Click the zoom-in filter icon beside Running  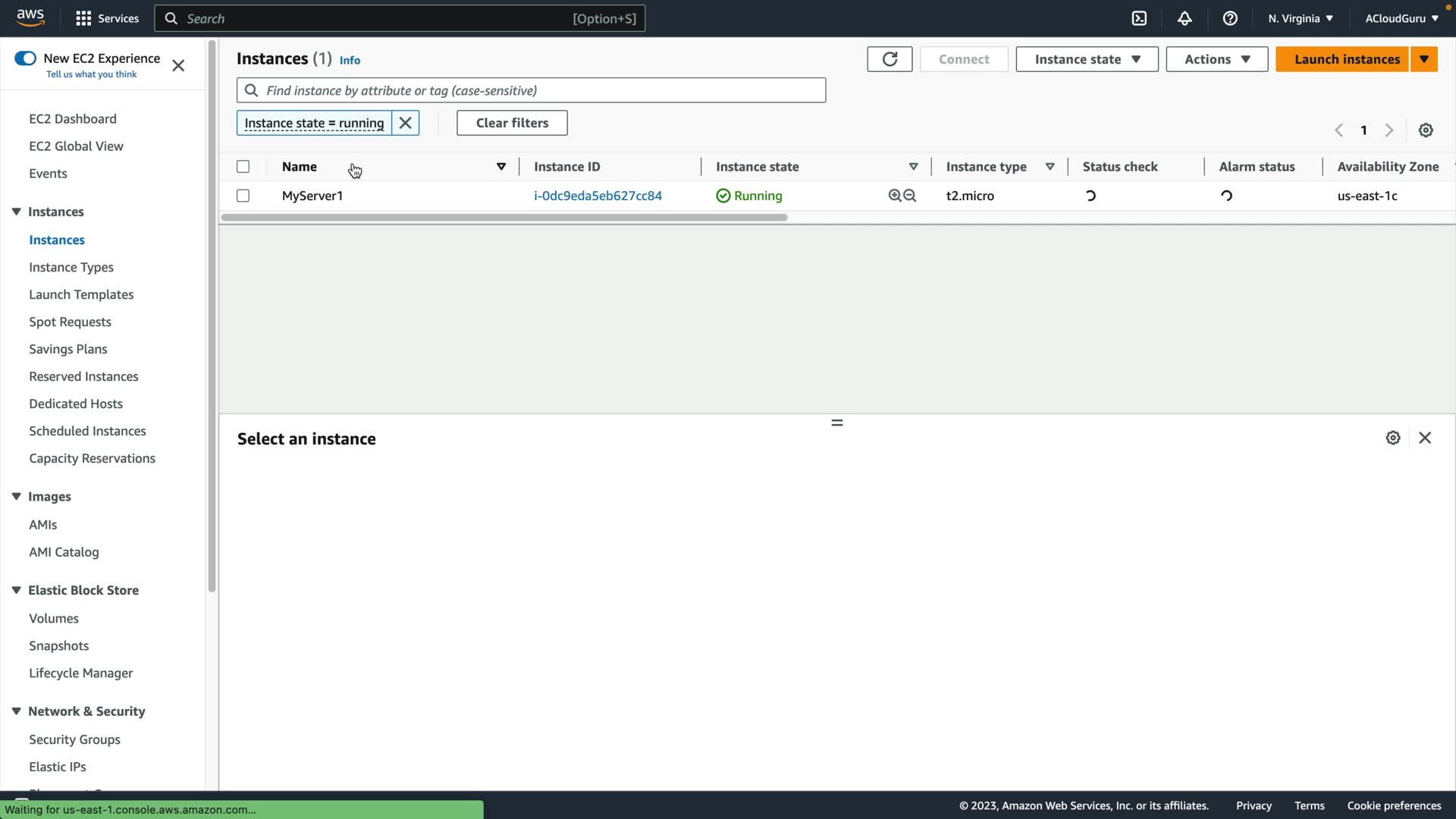[895, 196]
